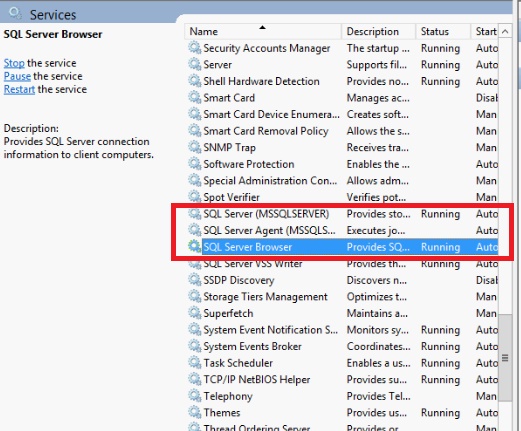Sort services by the Description column
The image size is (521, 431).
point(379,31)
